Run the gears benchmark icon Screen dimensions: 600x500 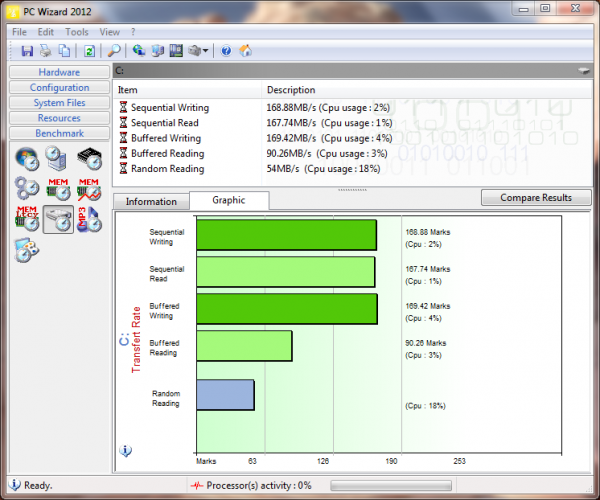point(27,188)
